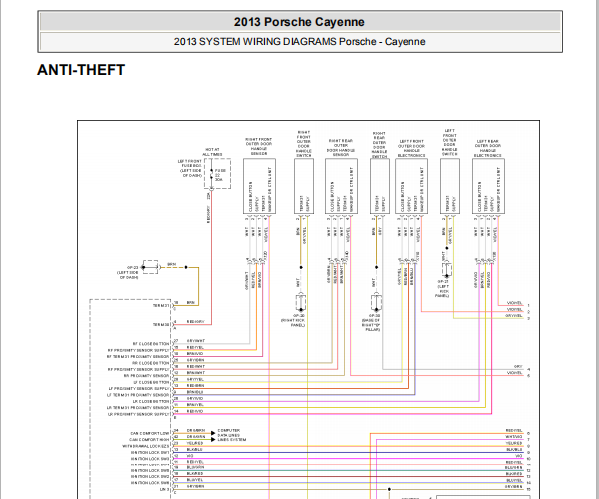Viewport: 599px width, 499px height.
Task: Select the 'BRN' wire label beside TERM 31
Action: tap(191, 303)
